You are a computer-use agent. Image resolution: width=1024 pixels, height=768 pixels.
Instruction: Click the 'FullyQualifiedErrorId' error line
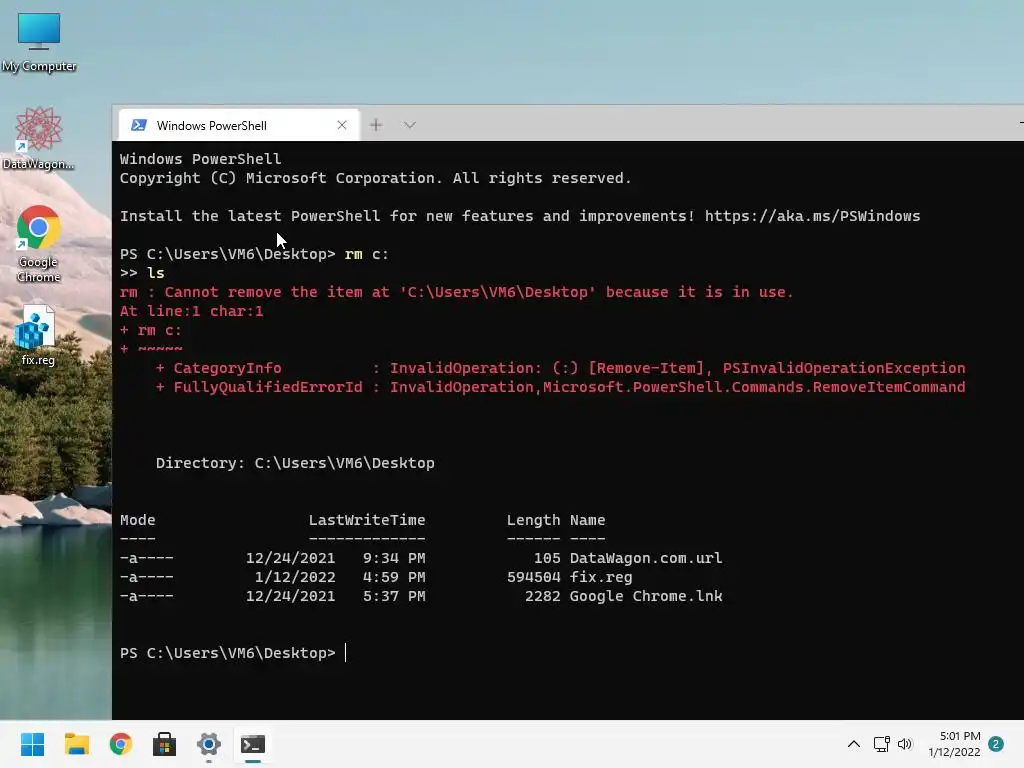(x=561, y=387)
